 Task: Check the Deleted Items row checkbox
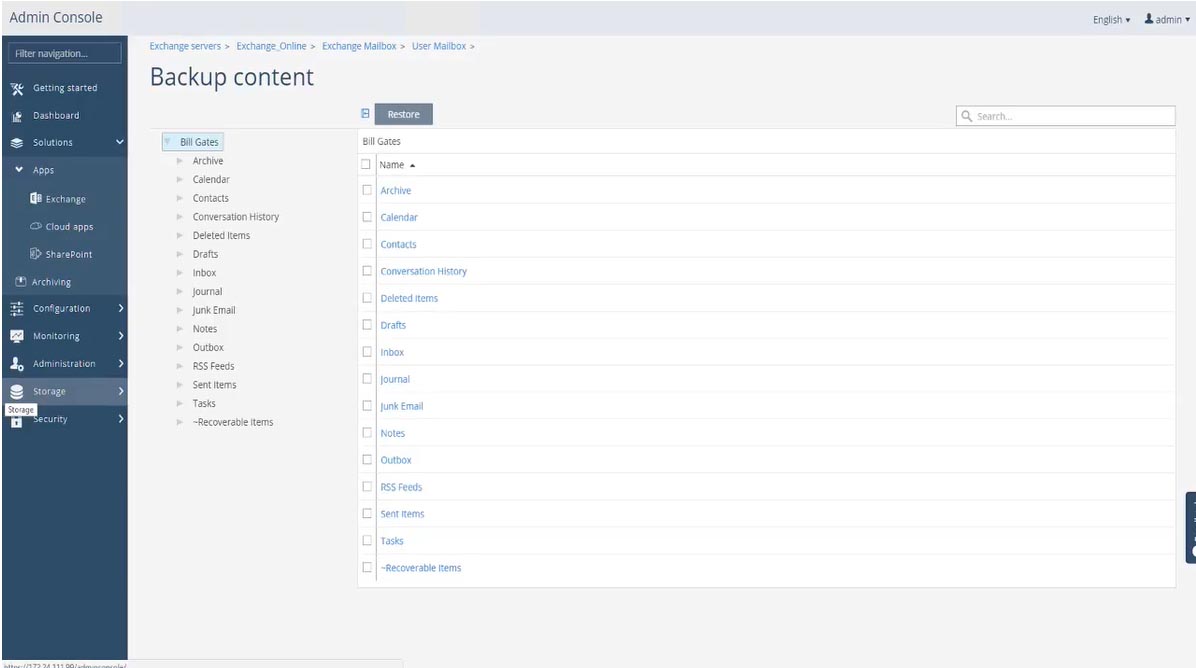[x=367, y=297]
